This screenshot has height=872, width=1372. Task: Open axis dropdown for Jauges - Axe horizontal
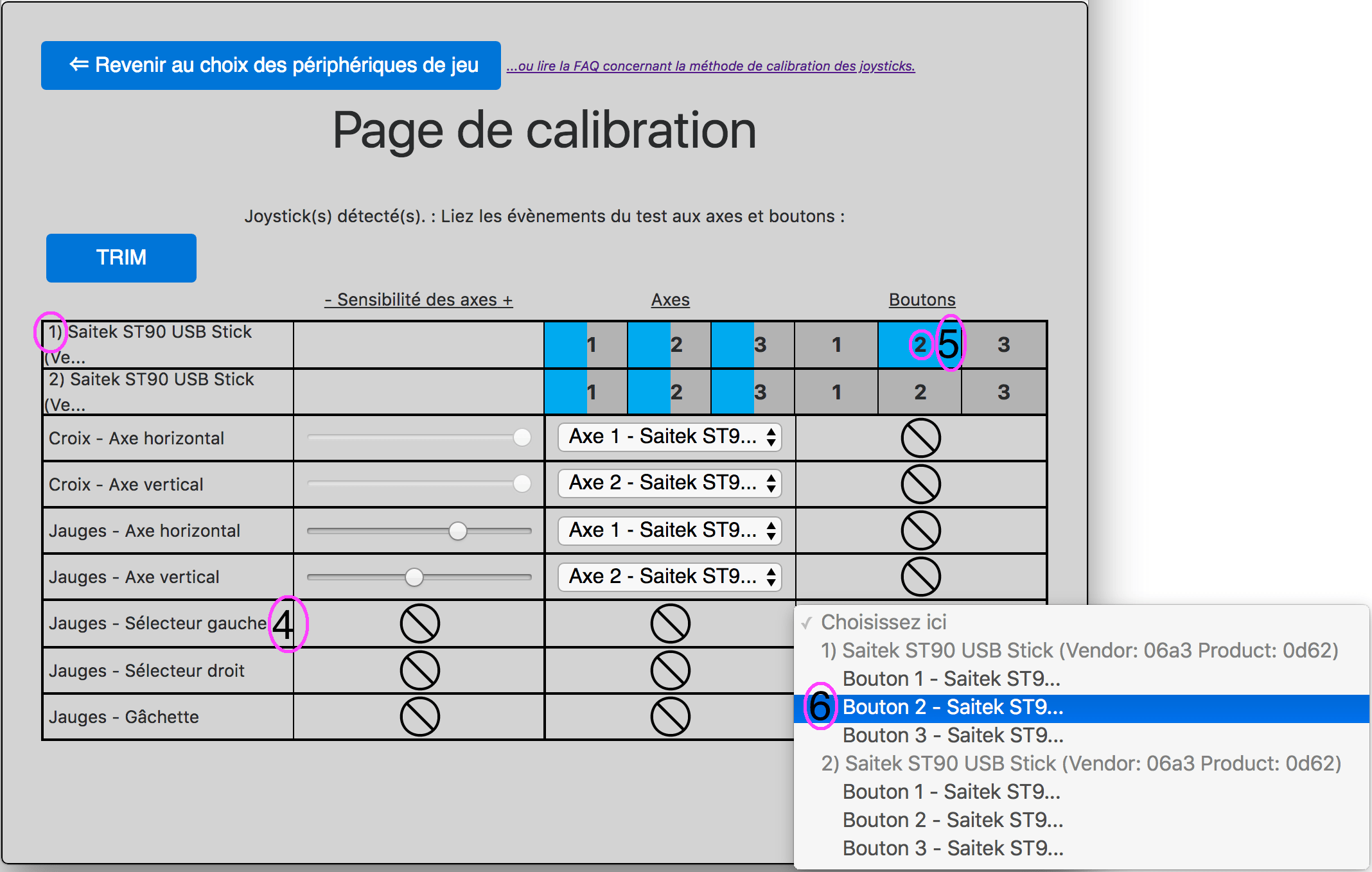[670, 530]
